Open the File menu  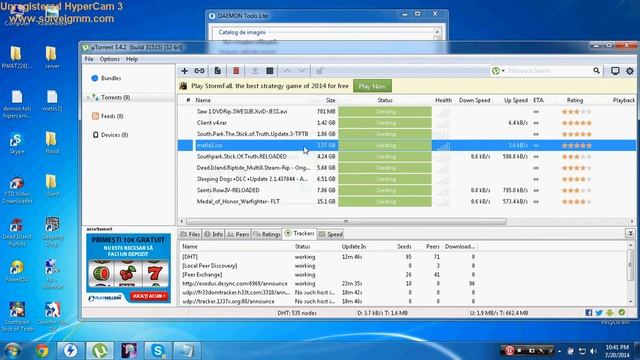(x=89, y=59)
